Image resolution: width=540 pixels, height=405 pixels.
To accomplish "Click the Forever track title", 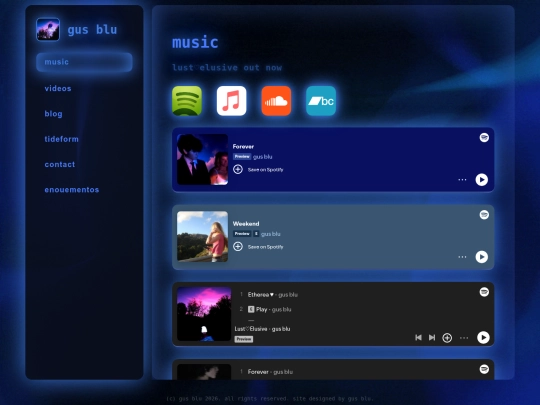I will pos(243,147).
